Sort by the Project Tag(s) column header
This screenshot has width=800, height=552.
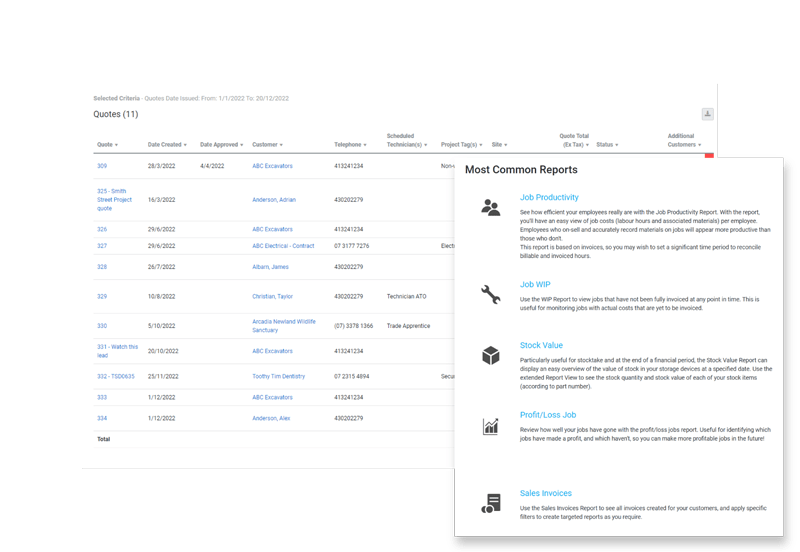461,145
